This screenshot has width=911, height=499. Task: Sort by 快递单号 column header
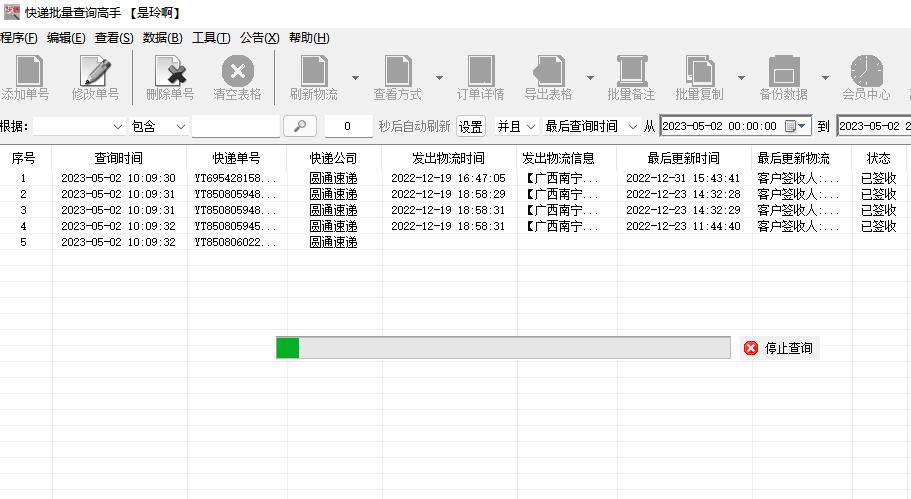236,158
